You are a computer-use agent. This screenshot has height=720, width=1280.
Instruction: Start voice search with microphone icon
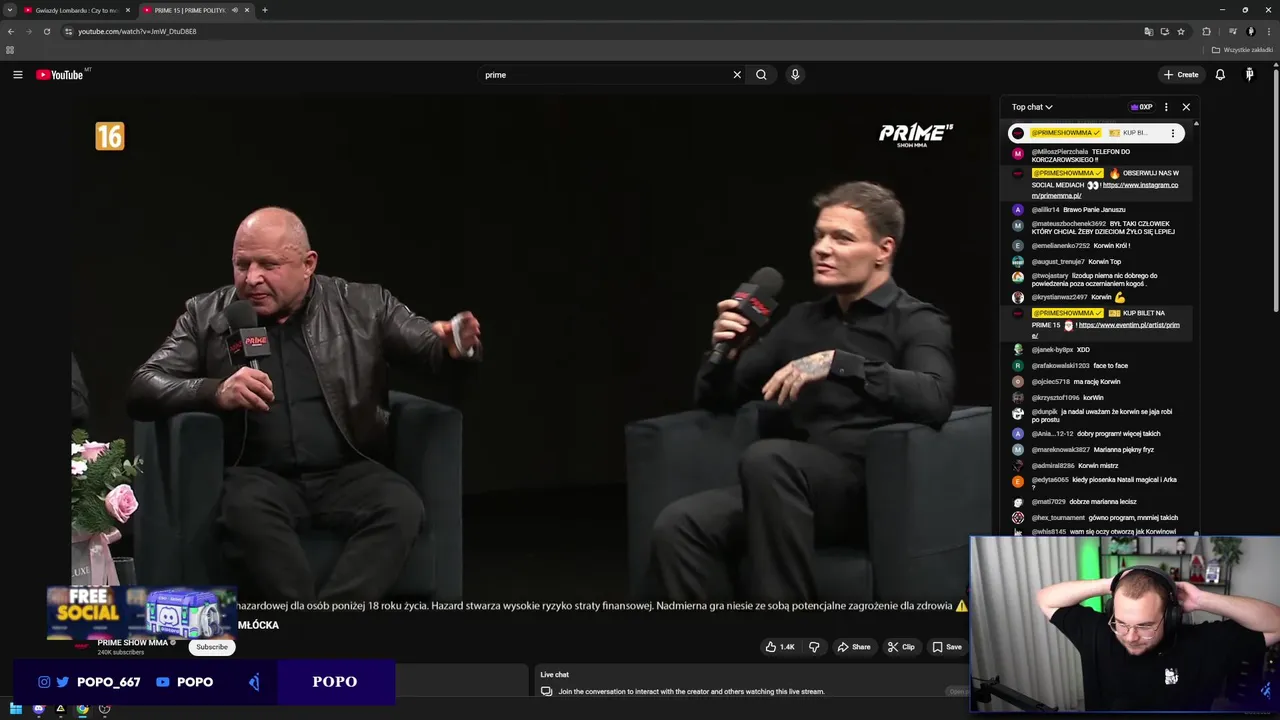(795, 75)
